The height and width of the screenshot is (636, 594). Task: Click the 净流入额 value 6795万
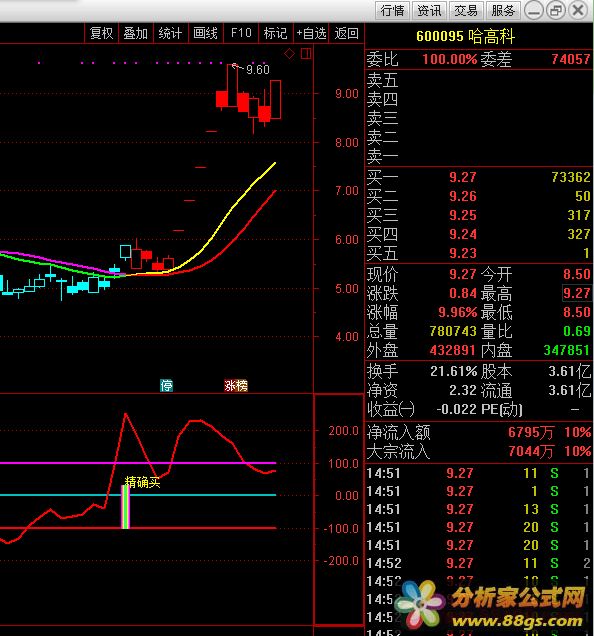[531, 432]
